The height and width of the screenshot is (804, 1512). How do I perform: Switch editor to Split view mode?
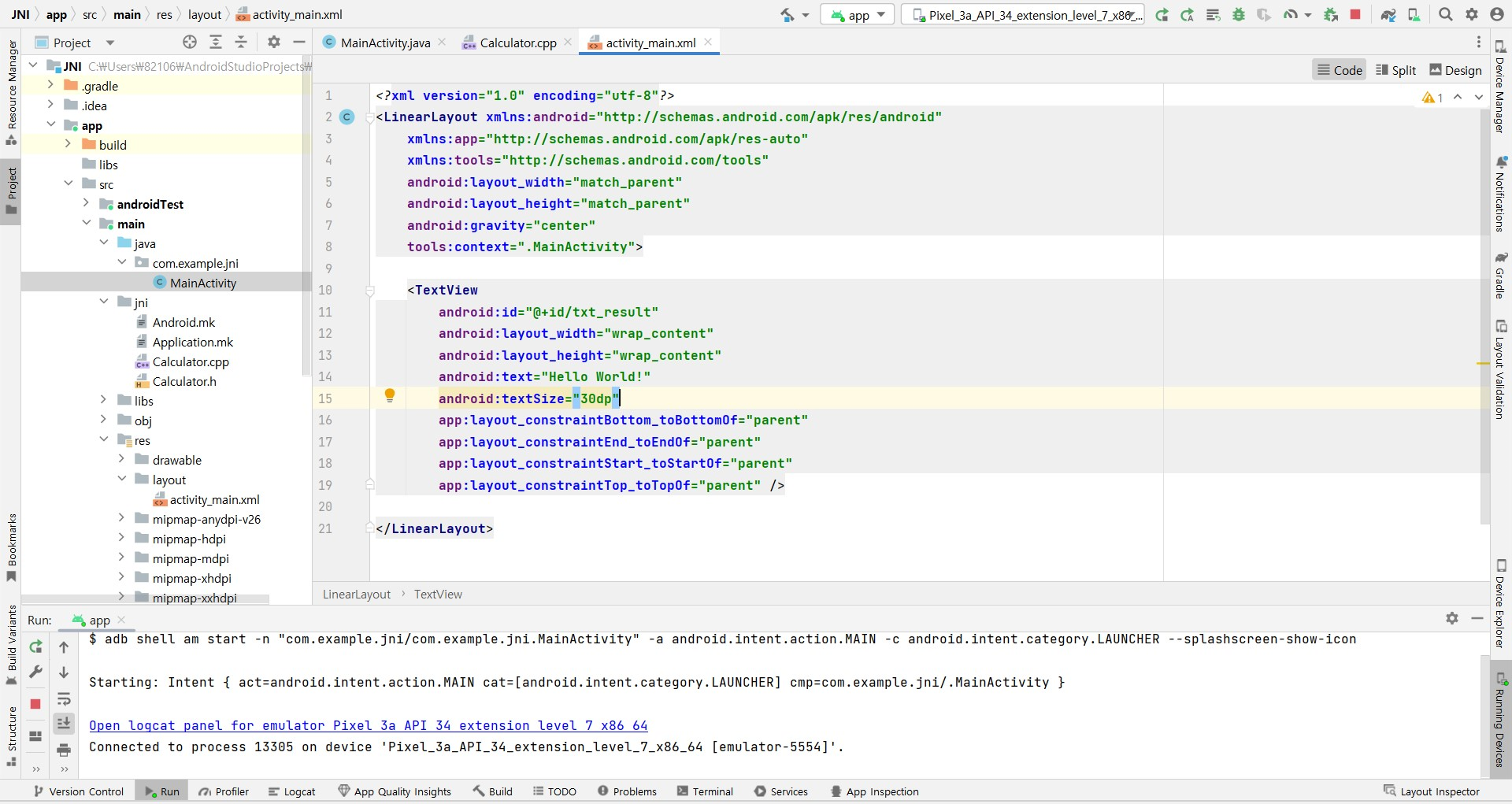(1395, 70)
